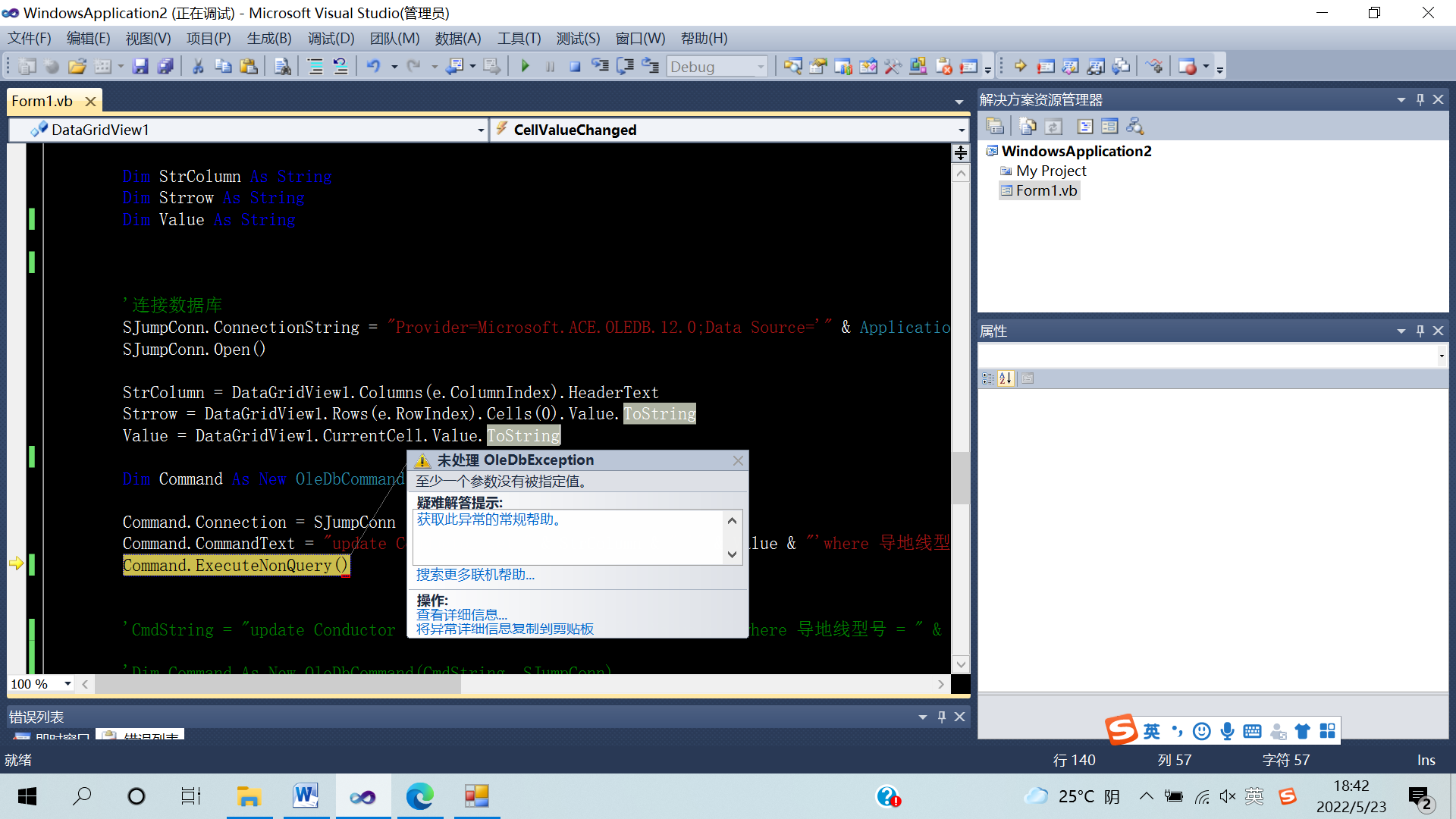Toggle auto-hide pin on Properties panel
The height and width of the screenshot is (819, 1456).
pyautogui.click(x=1420, y=331)
